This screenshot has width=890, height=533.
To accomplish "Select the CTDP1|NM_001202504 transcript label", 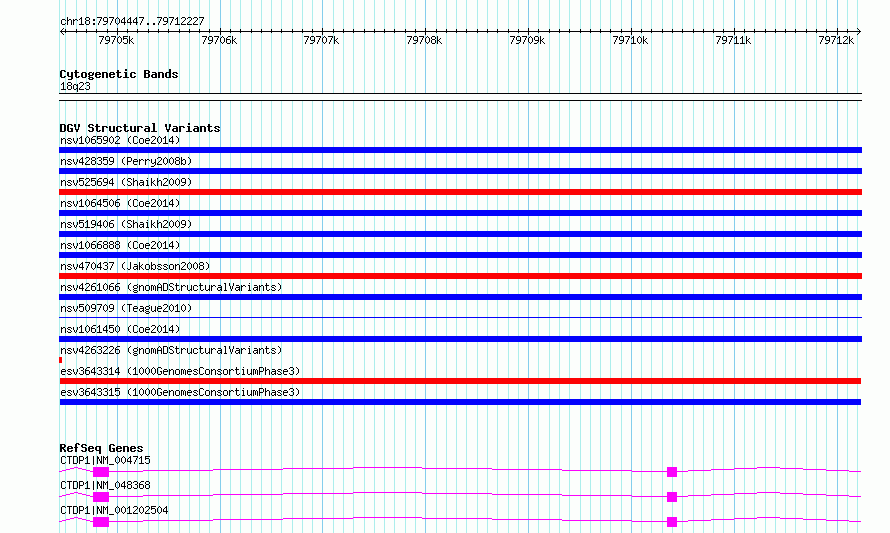I will pyautogui.click(x=114, y=510).
